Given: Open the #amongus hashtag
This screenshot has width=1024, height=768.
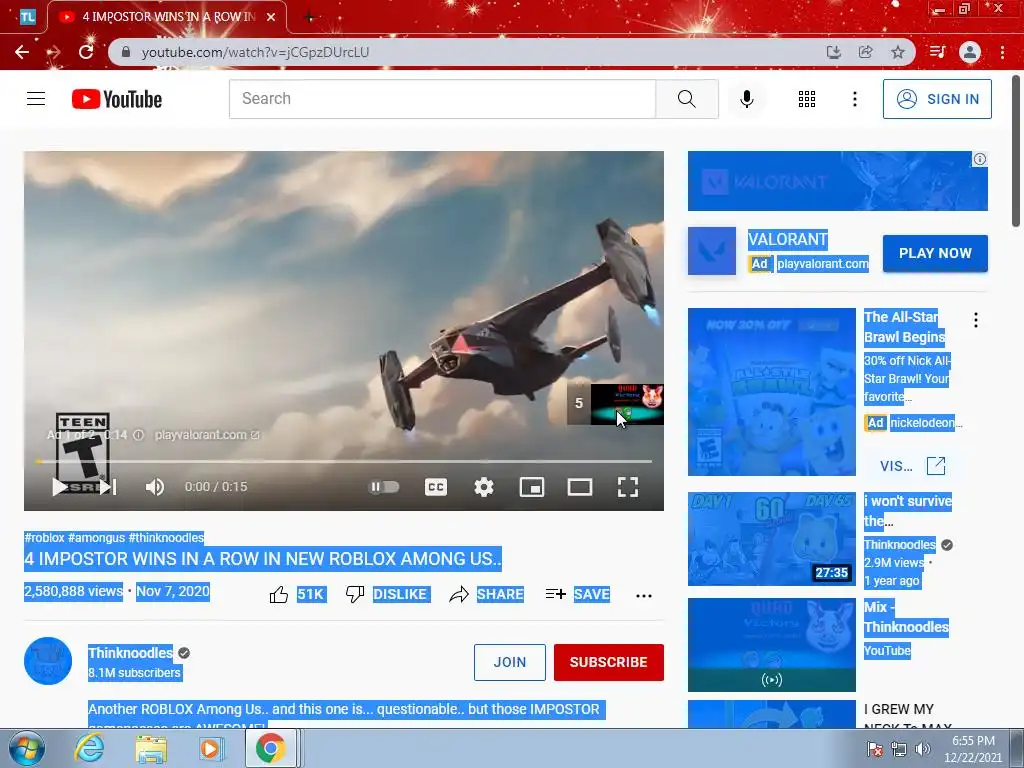Looking at the screenshot, I should pyautogui.click(x=97, y=537).
